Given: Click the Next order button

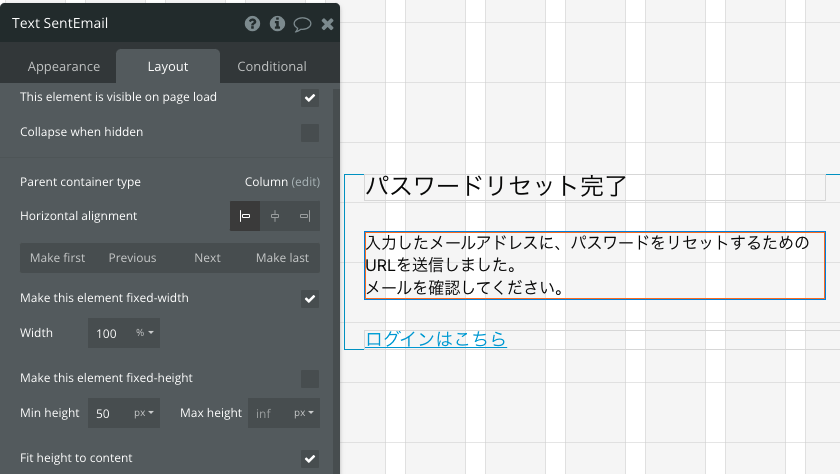Looking at the screenshot, I should [207, 258].
